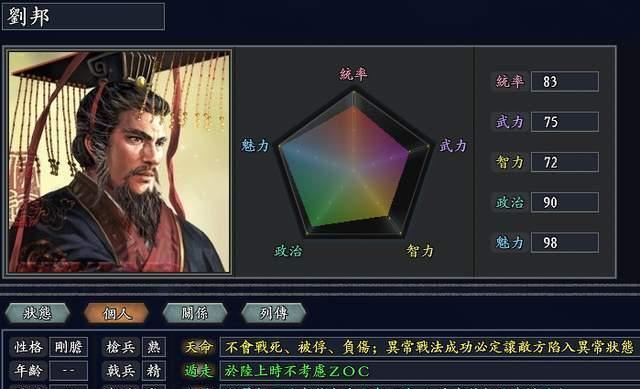
Task: Open the 列傳 biography tab
Action: pyautogui.click(x=273, y=313)
